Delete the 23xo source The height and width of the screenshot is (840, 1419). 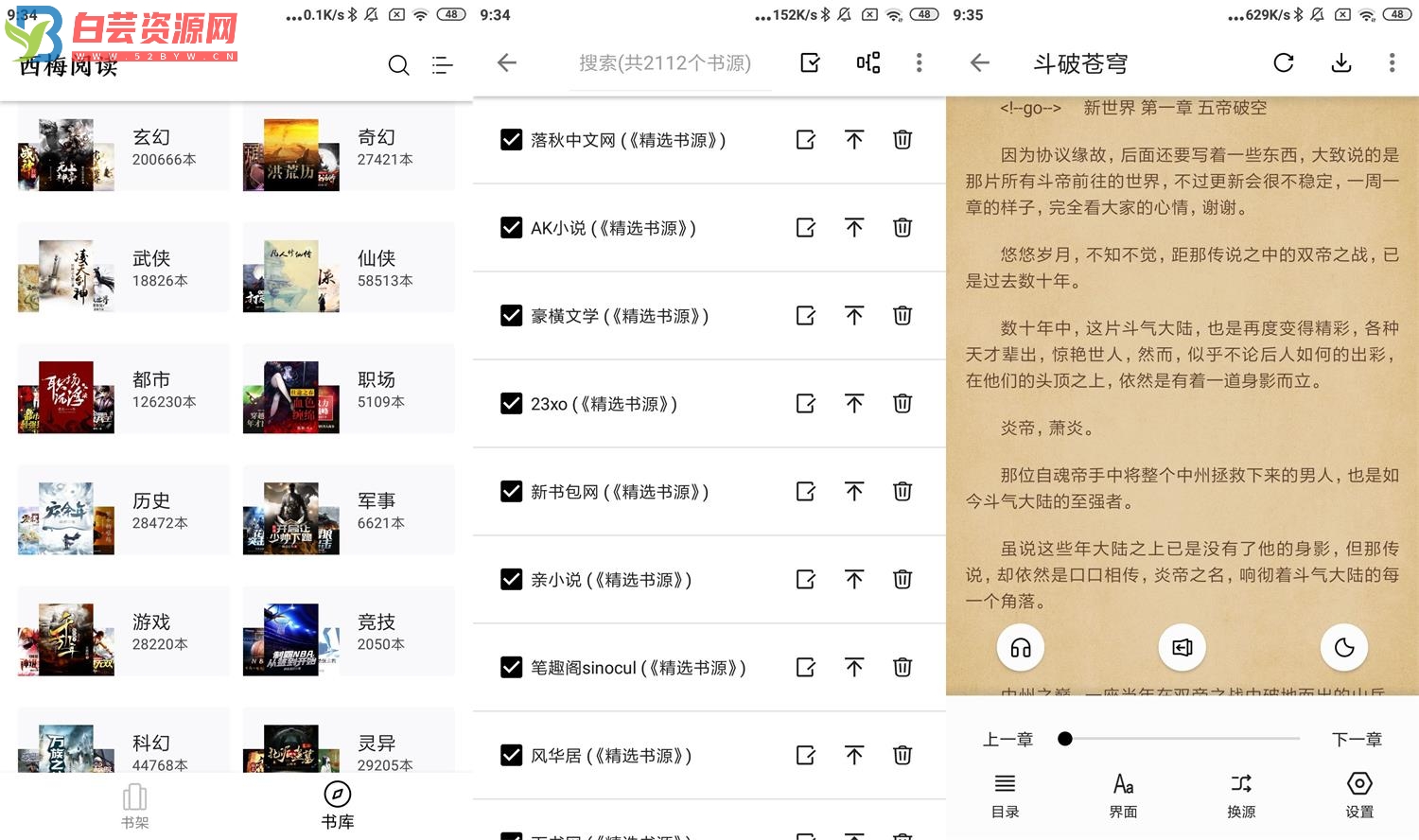pyautogui.click(x=902, y=404)
